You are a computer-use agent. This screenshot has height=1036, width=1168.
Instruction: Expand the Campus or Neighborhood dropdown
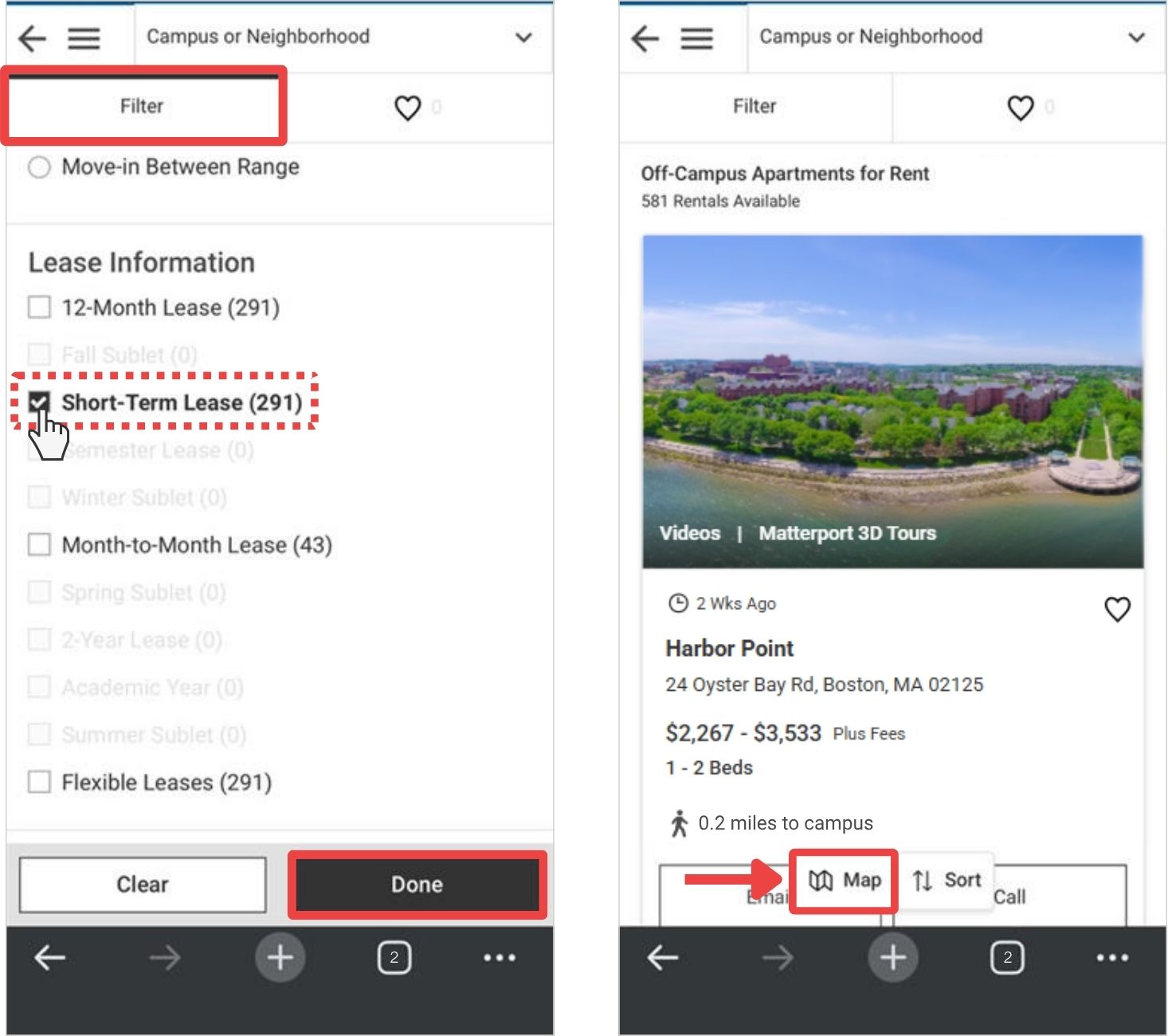pos(523,37)
